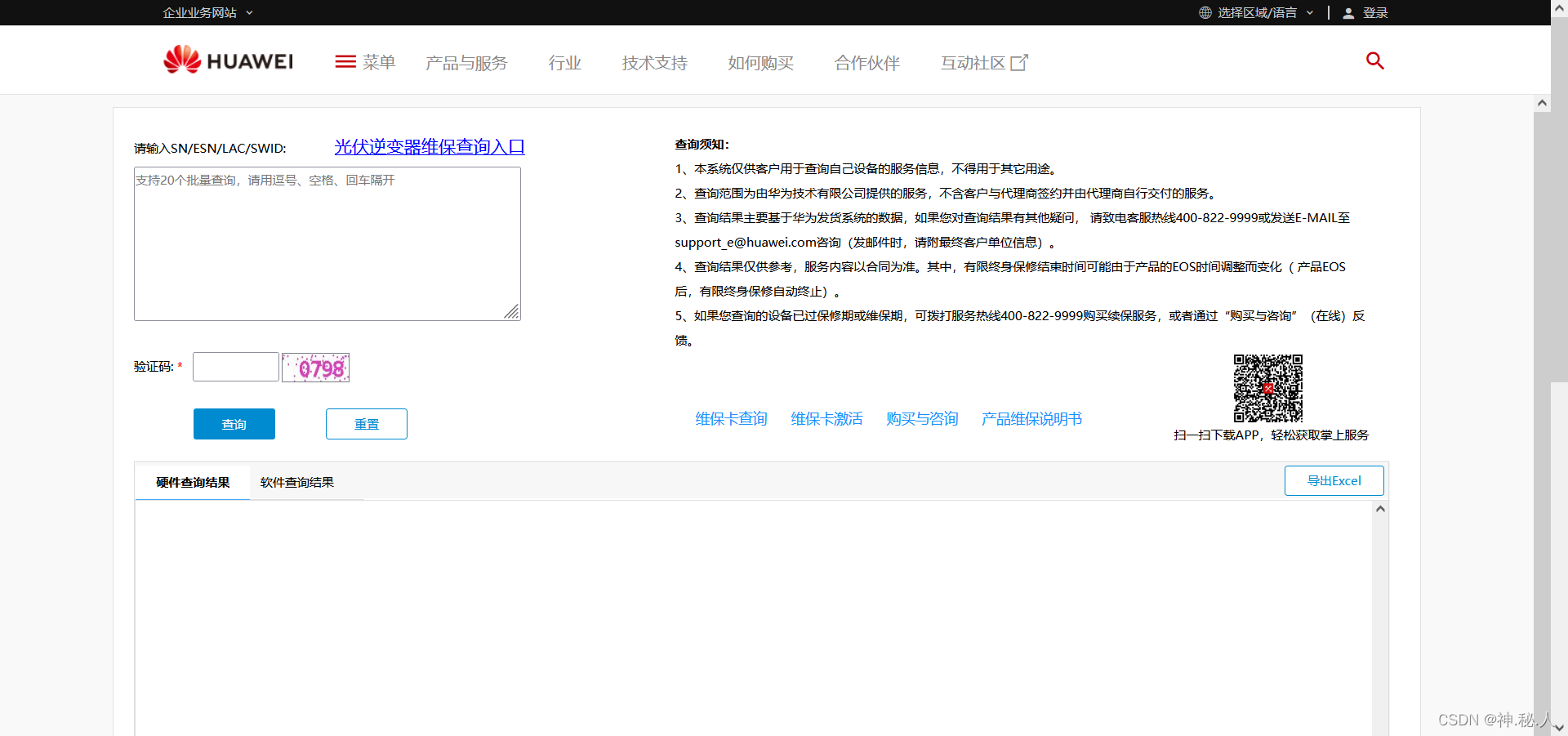This screenshot has width=1568, height=736.
Task: Open the 维保卡激活 link
Action: [827, 419]
